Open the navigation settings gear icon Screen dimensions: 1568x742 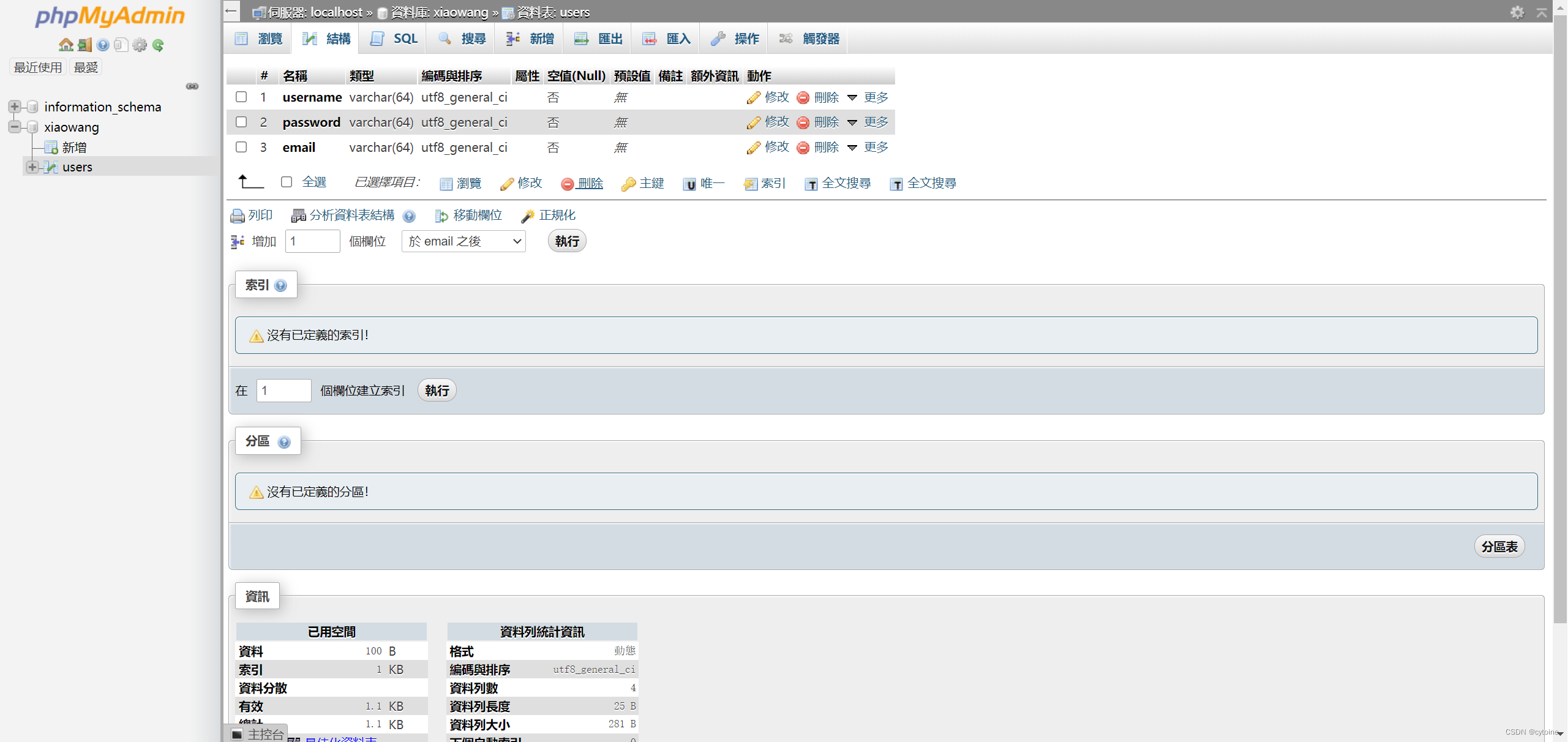[140, 45]
